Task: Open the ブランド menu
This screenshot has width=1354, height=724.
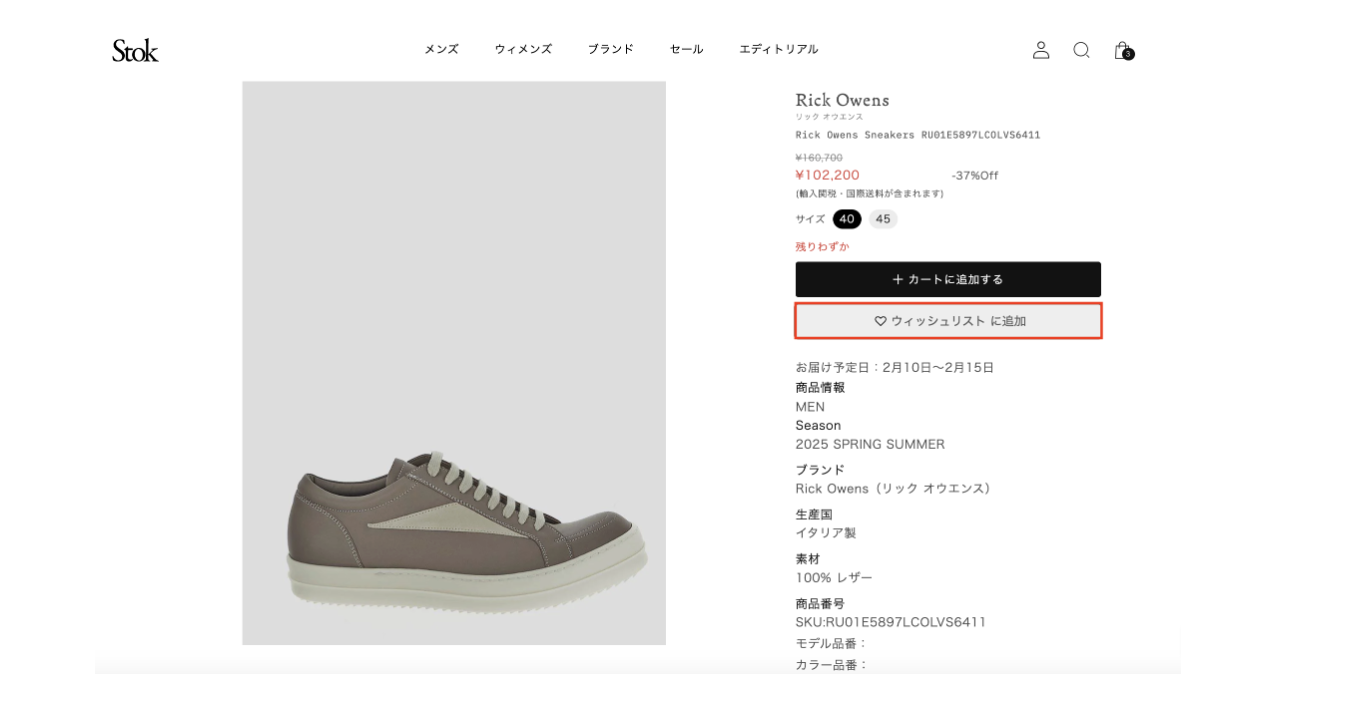Action: 610,49
